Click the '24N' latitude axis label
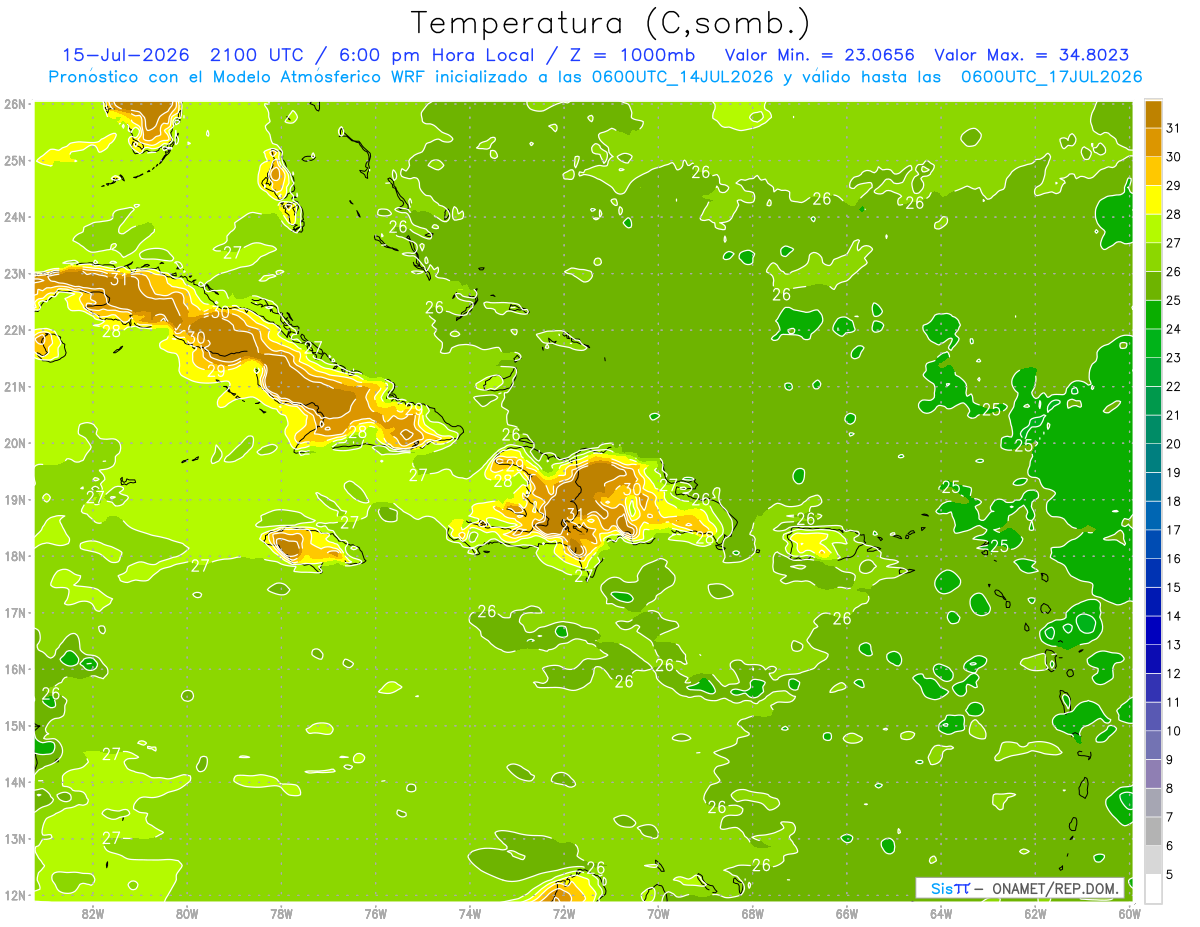 [x=15, y=217]
